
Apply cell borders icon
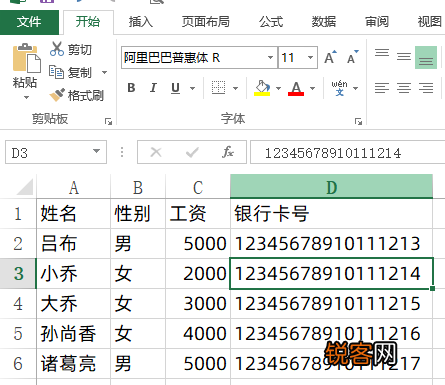point(219,88)
